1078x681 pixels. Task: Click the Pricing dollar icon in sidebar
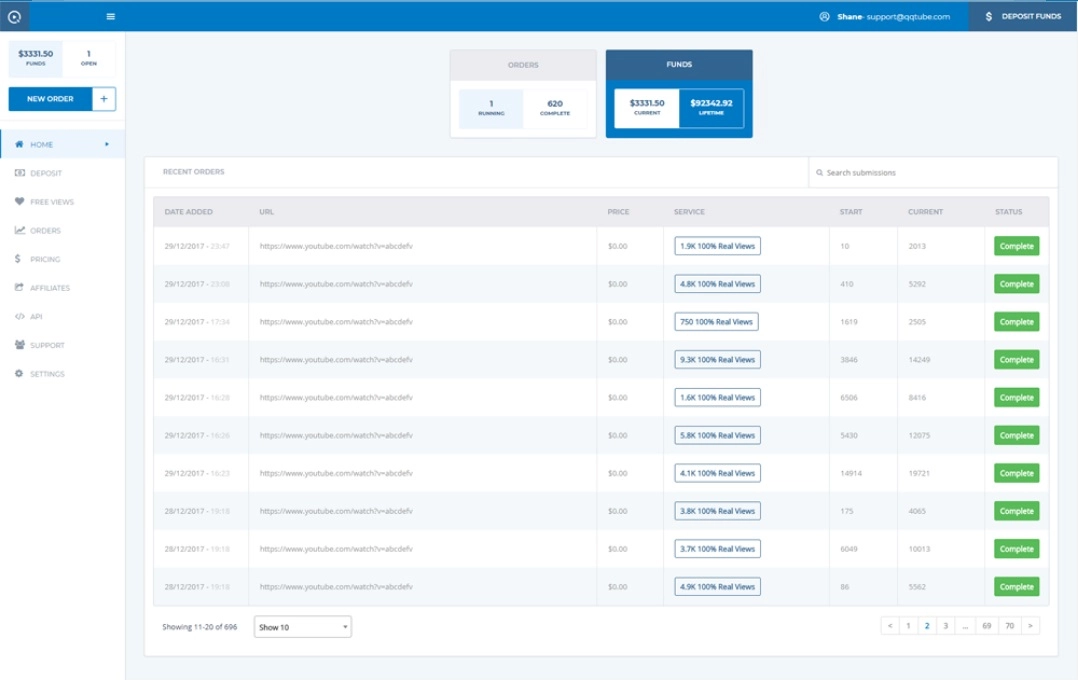[18, 259]
